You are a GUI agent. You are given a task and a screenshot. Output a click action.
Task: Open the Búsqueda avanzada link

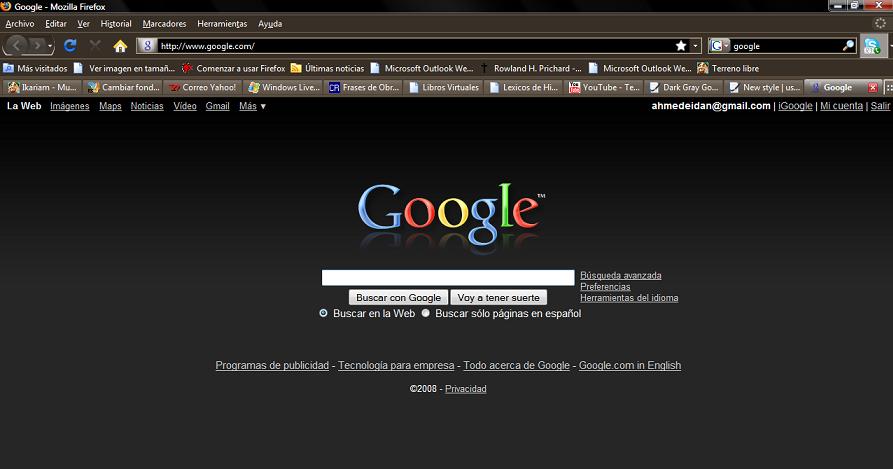coord(621,275)
